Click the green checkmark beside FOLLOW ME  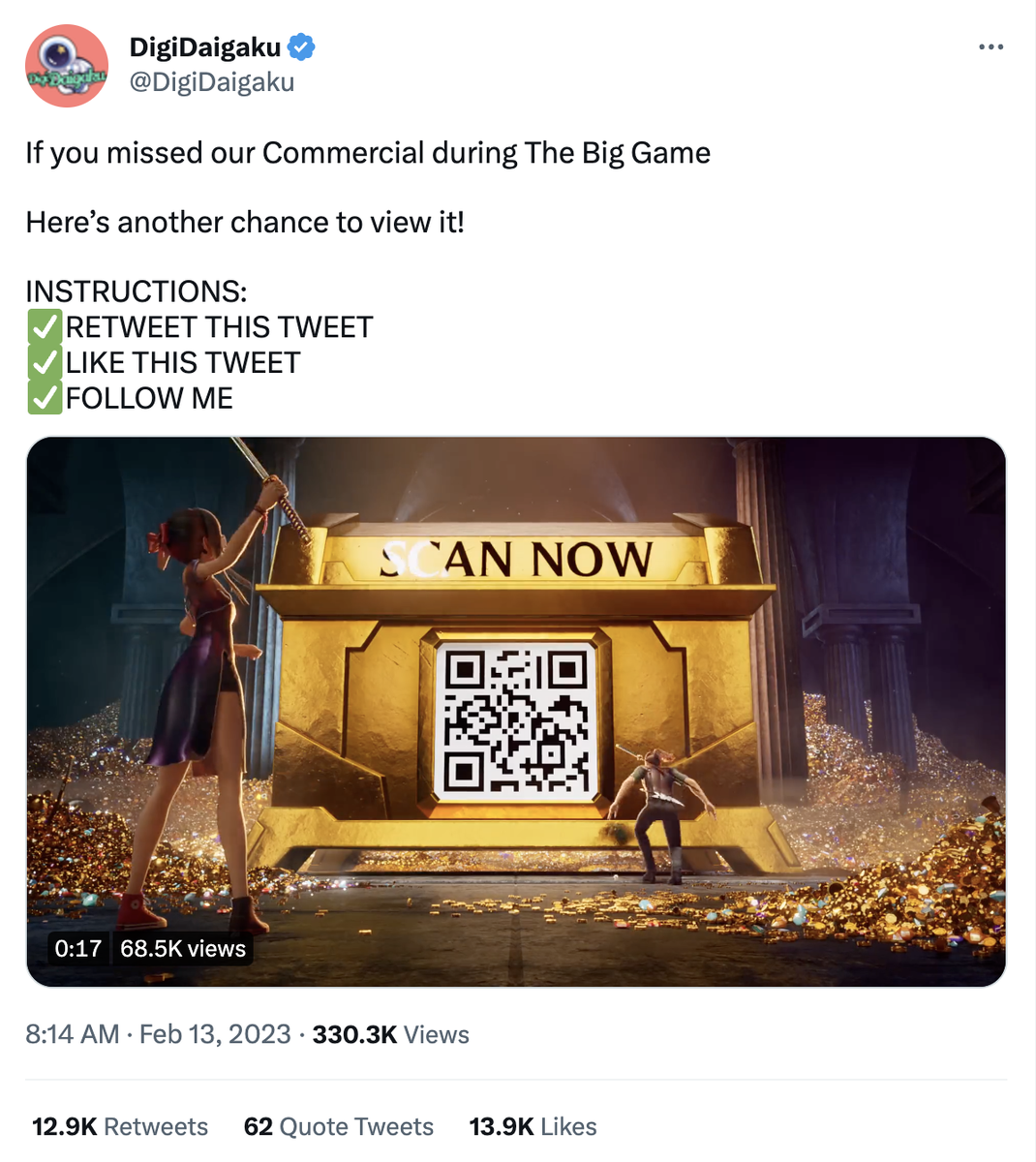(x=45, y=398)
